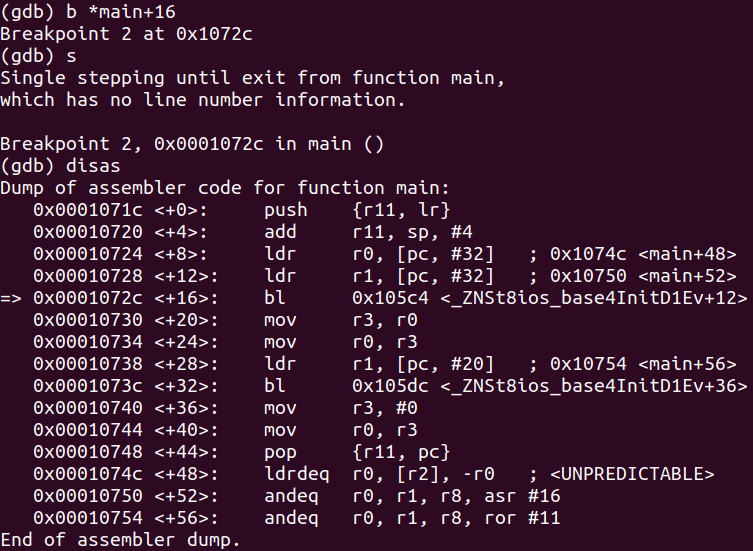The height and width of the screenshot is (551, 753).
Task: Click the '(gdb) s' step command
Action: (x=38, y=56)
